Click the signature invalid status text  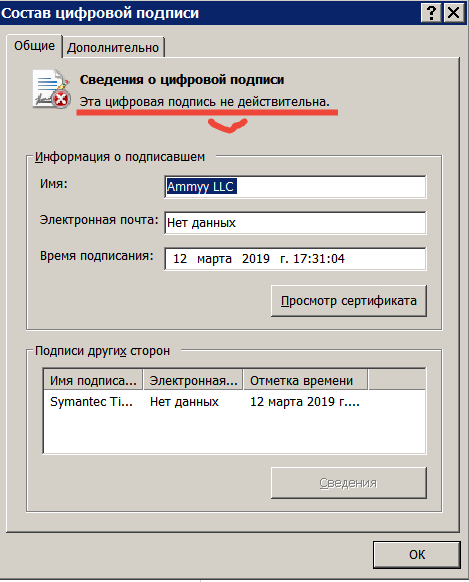[x=204, y=101]
